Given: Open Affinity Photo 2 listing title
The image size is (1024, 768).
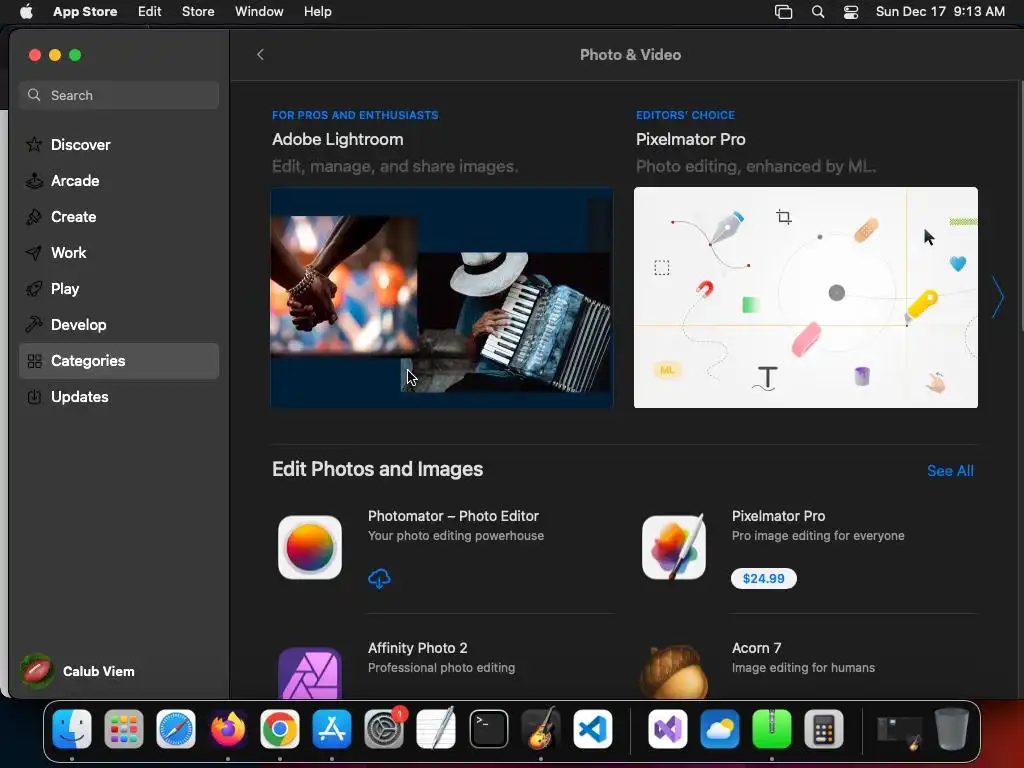Looking at the screenshot, I should coord(417,648).
